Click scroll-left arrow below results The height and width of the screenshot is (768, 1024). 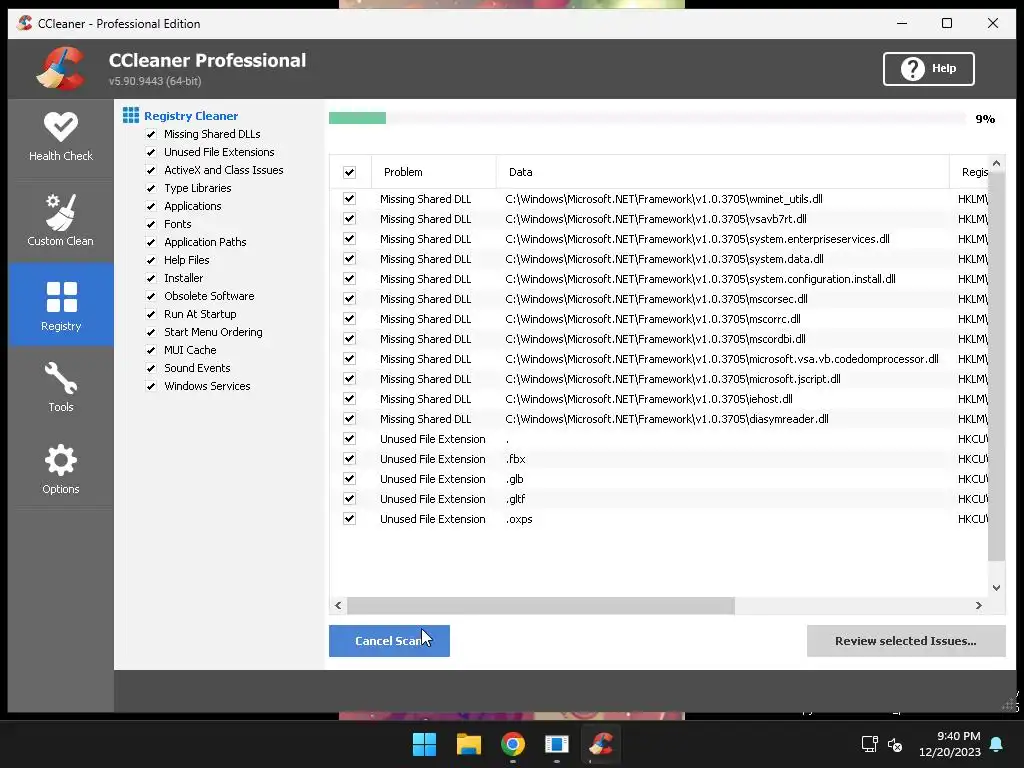(338, 605)
